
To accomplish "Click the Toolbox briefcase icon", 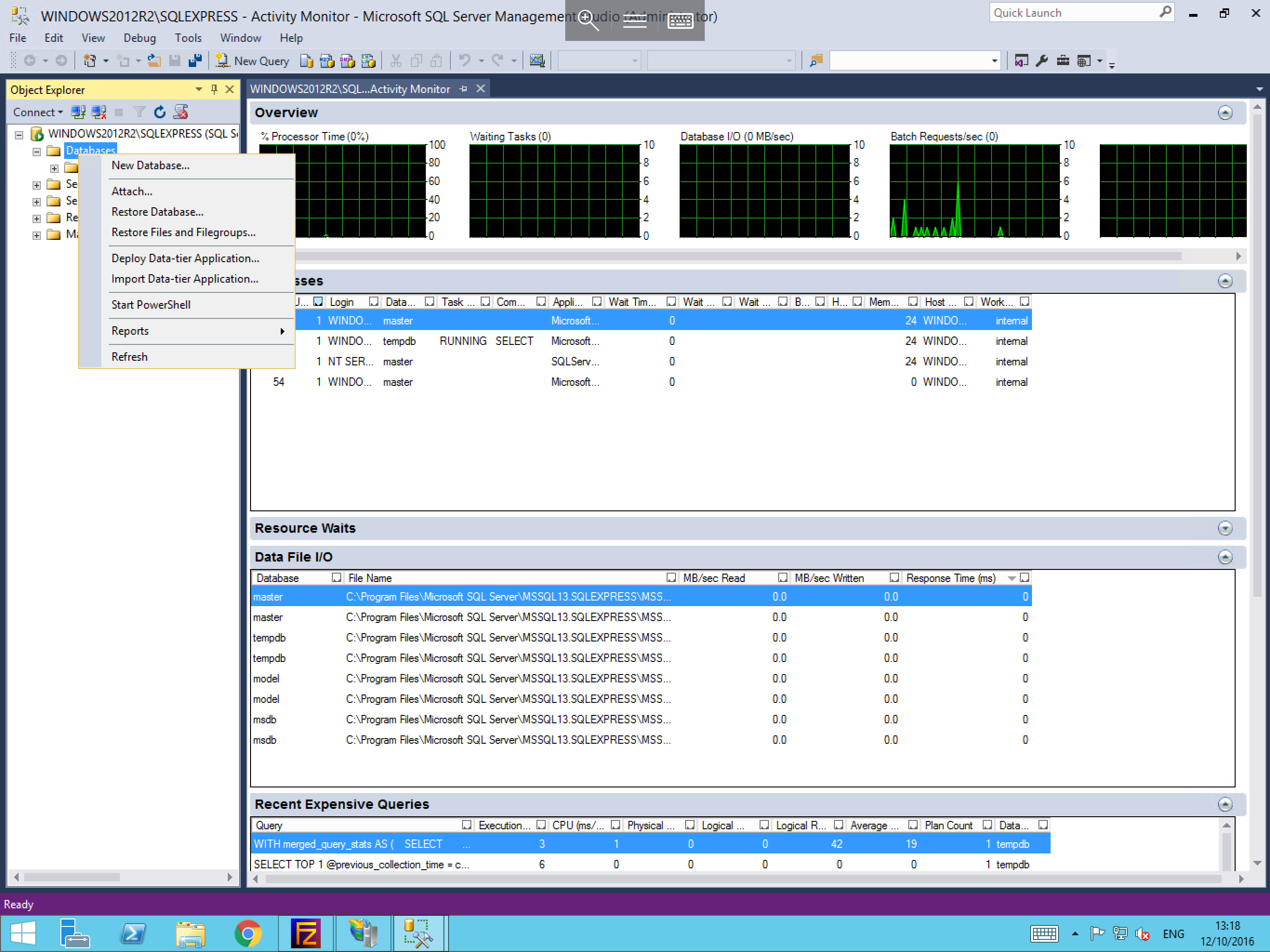I will [1063, 61].
